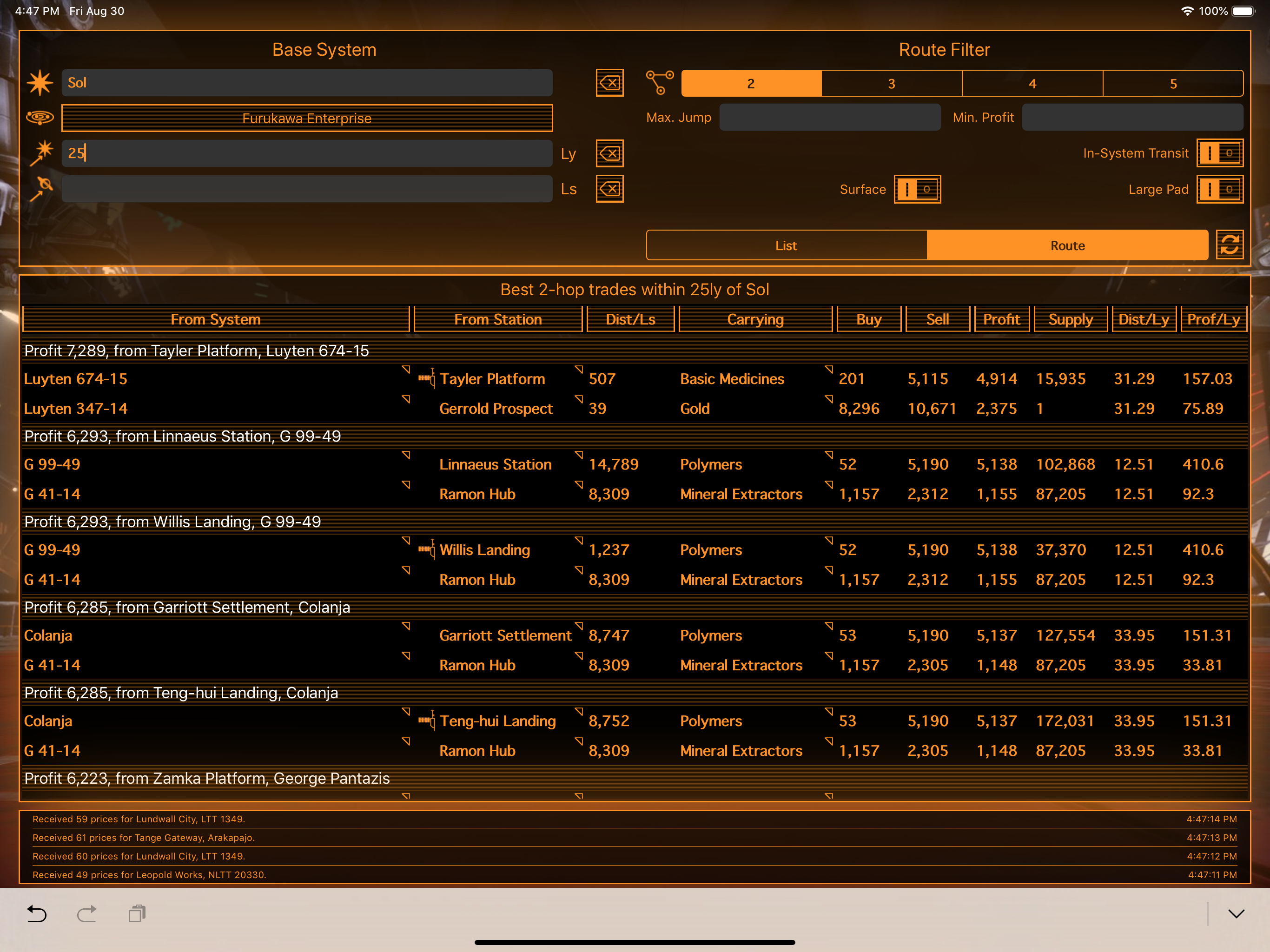Select 4 hops in route filter
This screenshot has width=1270, height=952.
point(1032,83)
